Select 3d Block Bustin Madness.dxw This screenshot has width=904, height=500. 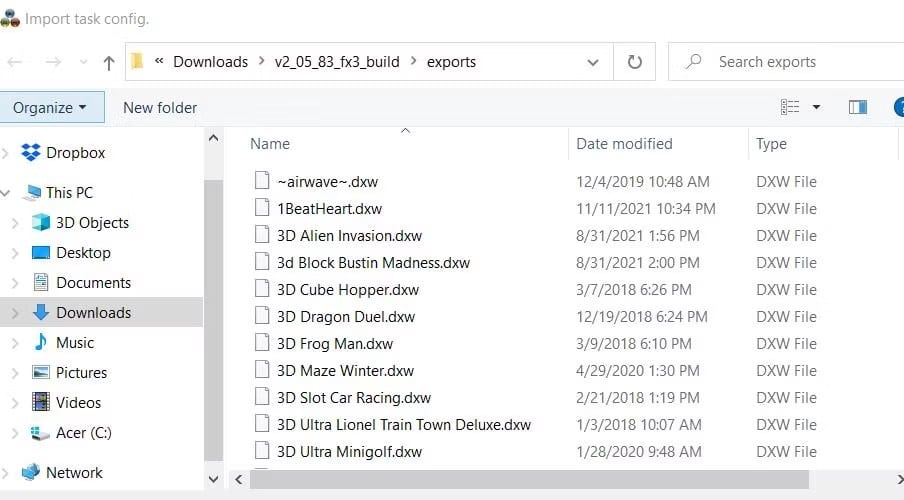(373, 263)
